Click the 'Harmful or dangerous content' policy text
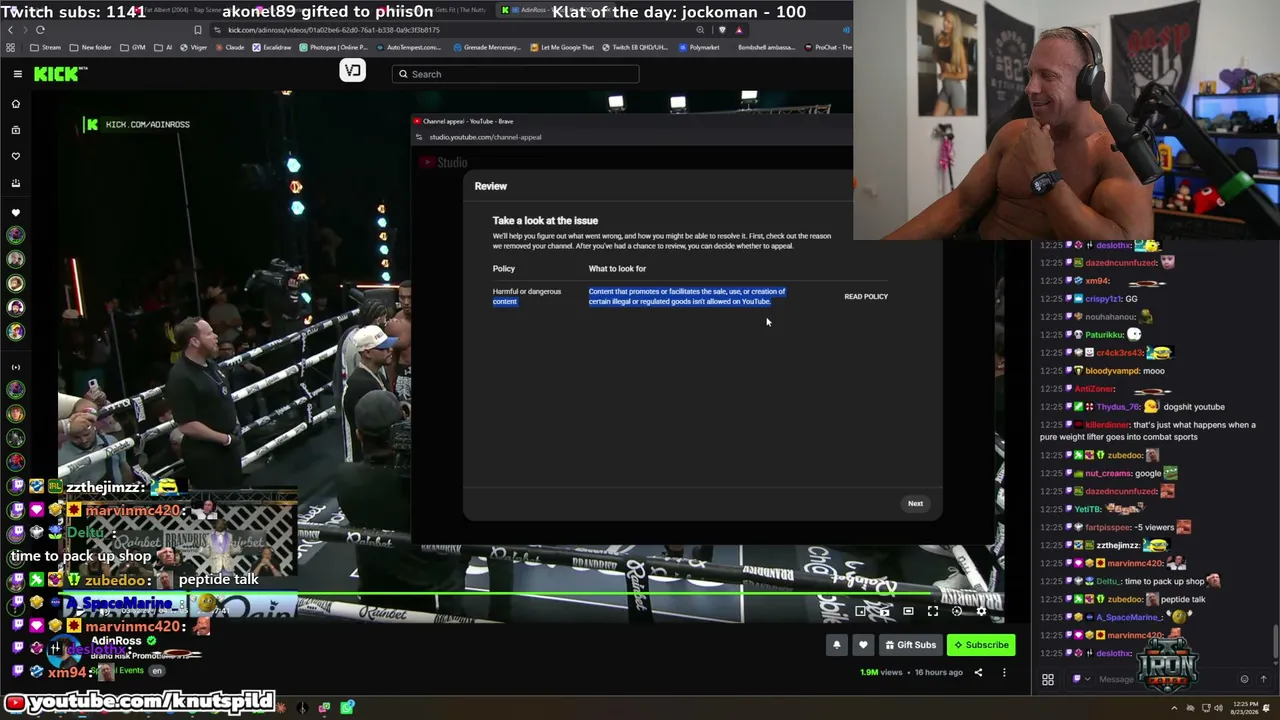The height and width of the screenshot is (720, 1280). (527, 296)
